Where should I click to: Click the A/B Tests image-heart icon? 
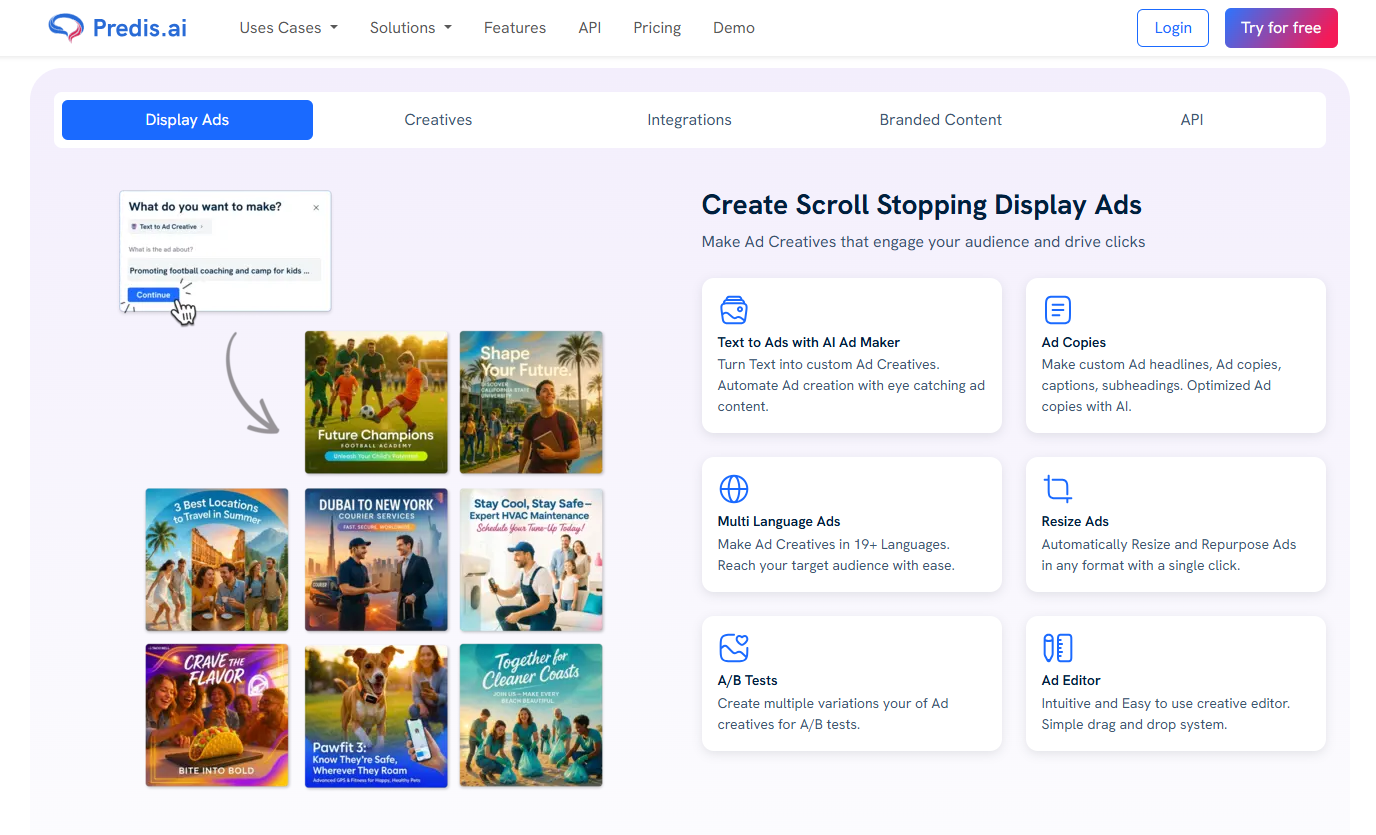(734, 648)
